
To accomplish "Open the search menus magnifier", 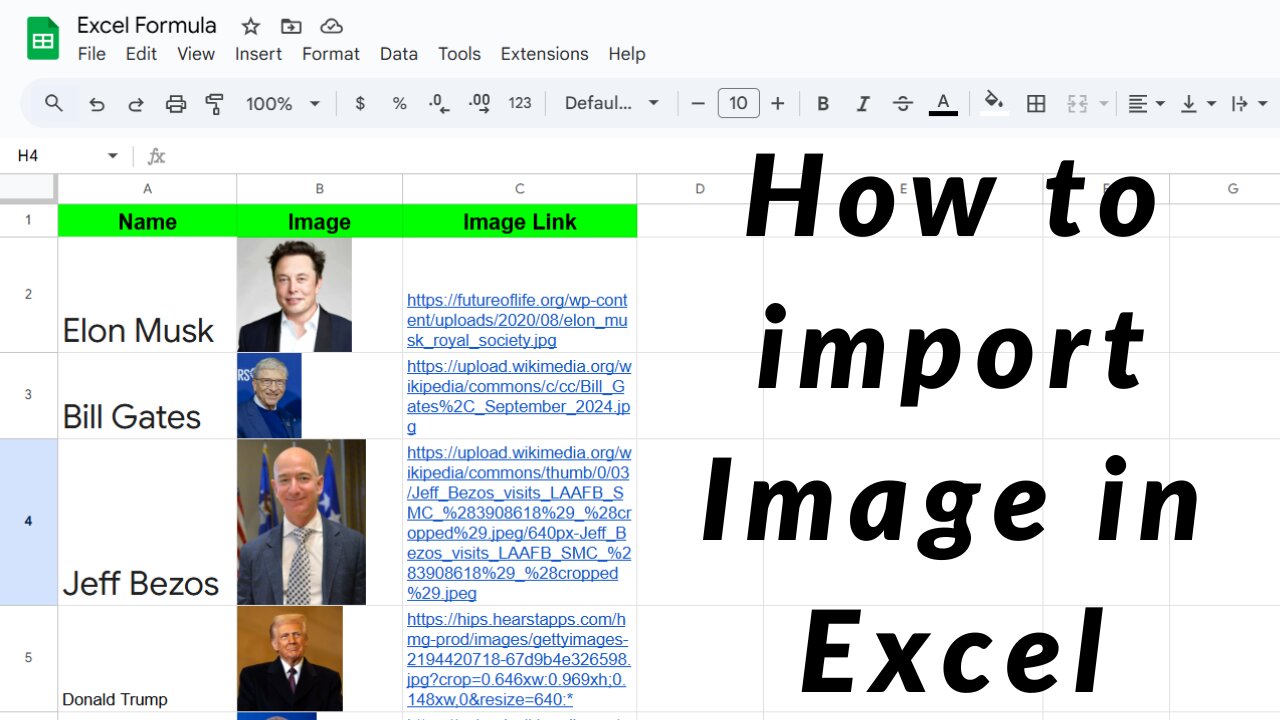I will coord(54,103).
